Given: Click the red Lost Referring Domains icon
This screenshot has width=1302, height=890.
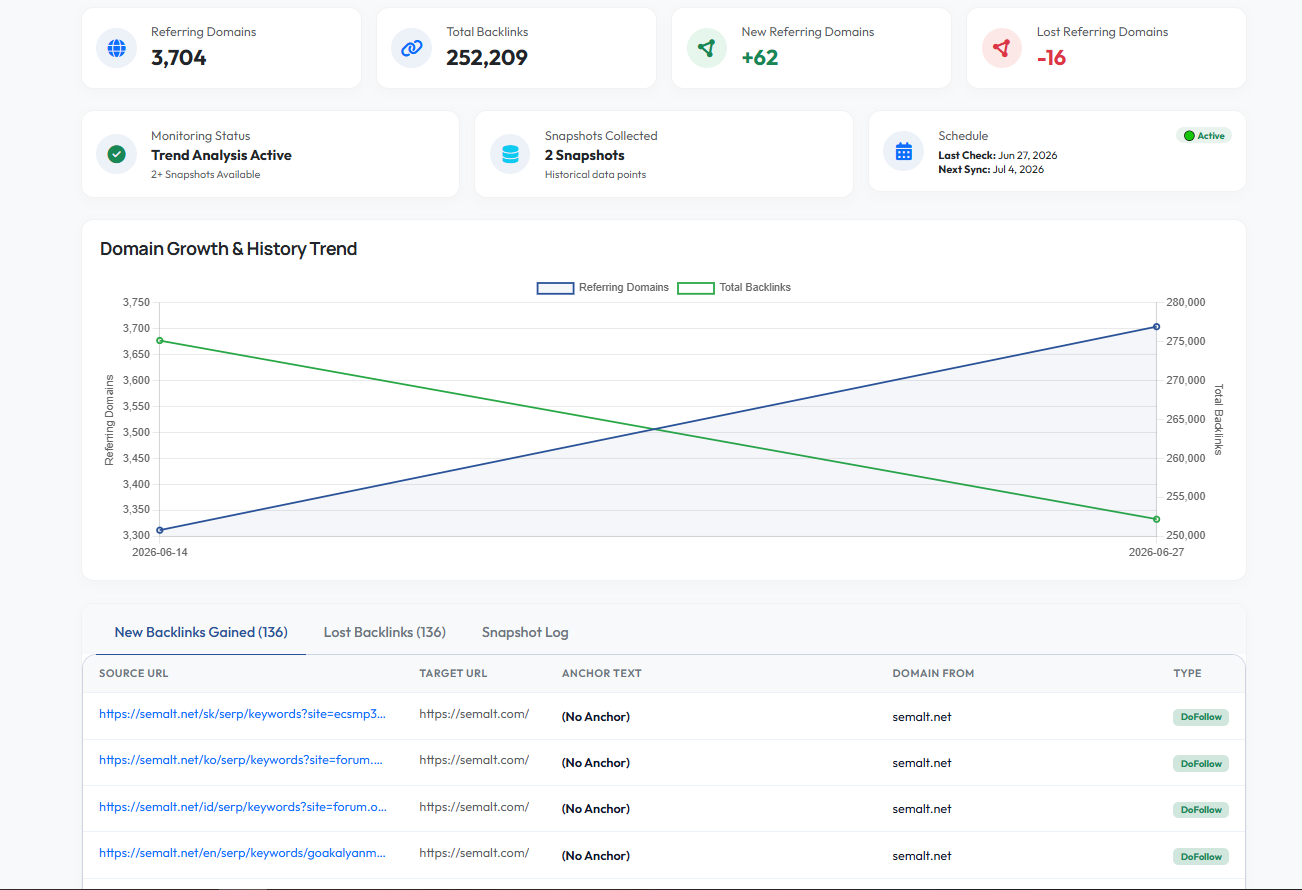Looking at the screenshot, I should [1002, 48].
